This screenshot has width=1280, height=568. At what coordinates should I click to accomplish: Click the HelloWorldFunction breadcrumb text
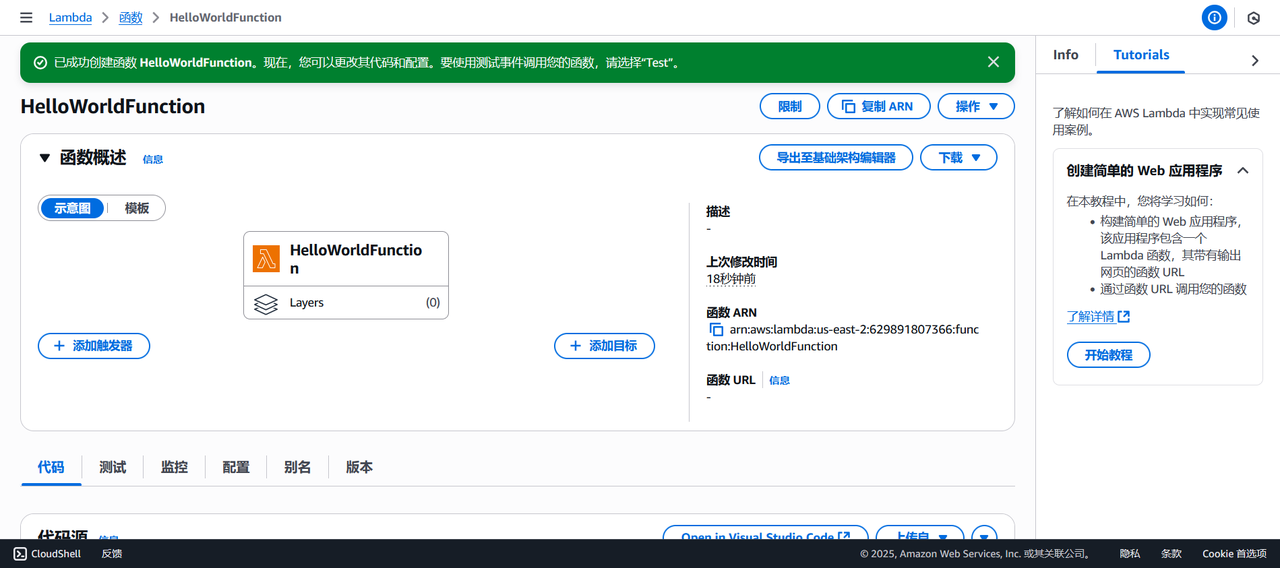[226, 18]
